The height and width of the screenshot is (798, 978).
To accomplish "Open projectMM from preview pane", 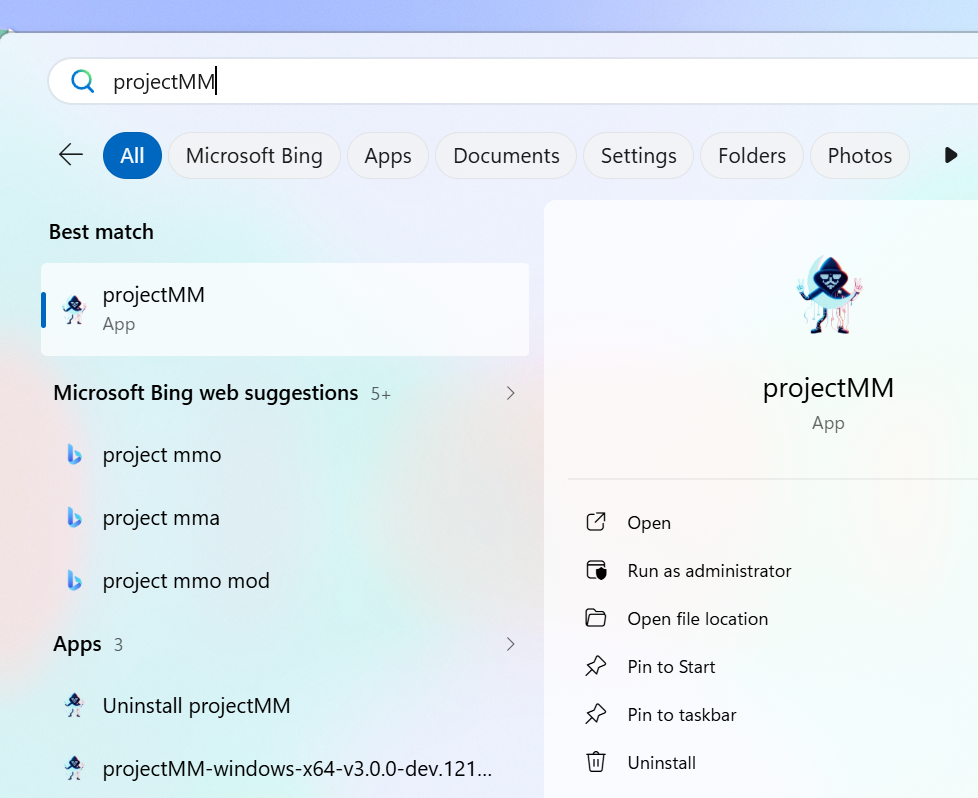I will pyautogui.click(x=649, y=523).
